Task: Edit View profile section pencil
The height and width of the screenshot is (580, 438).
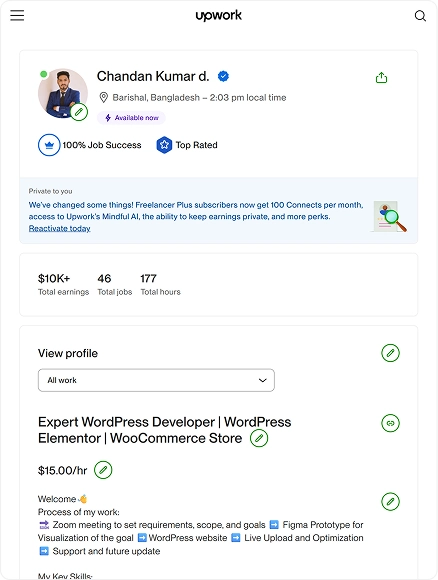Action: 390,353
